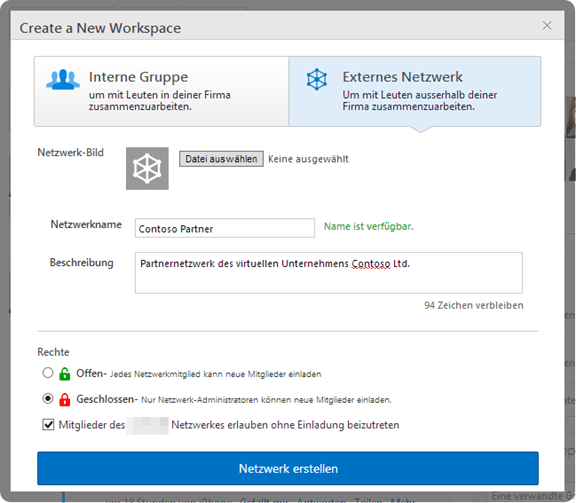
Task: Focus the Netzwerkname field containing Contoso Partner
Action: [225, 228]
